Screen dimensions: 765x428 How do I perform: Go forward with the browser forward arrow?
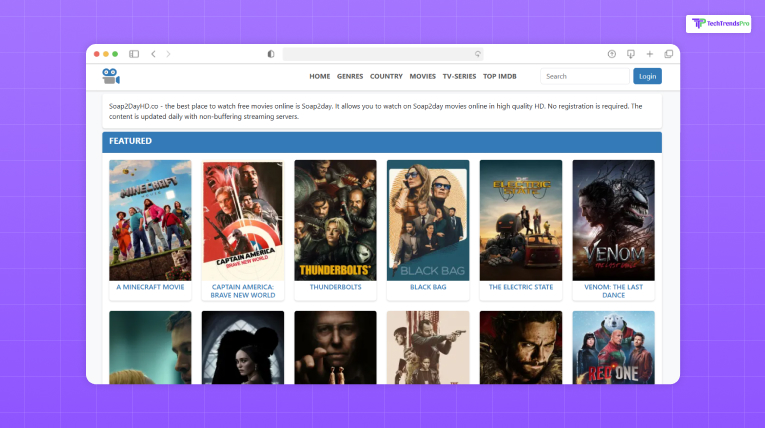[x=168, y=54]
